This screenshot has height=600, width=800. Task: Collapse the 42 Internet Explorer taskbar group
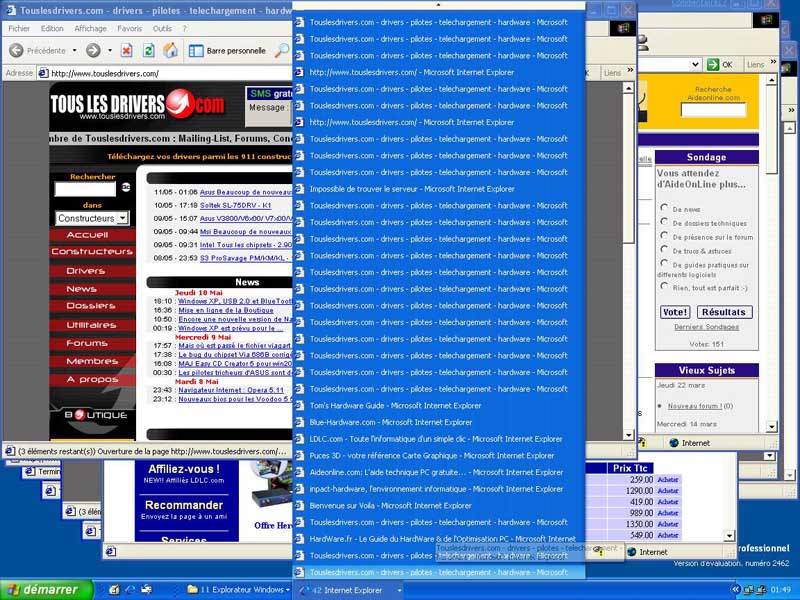tap(349, 590)
